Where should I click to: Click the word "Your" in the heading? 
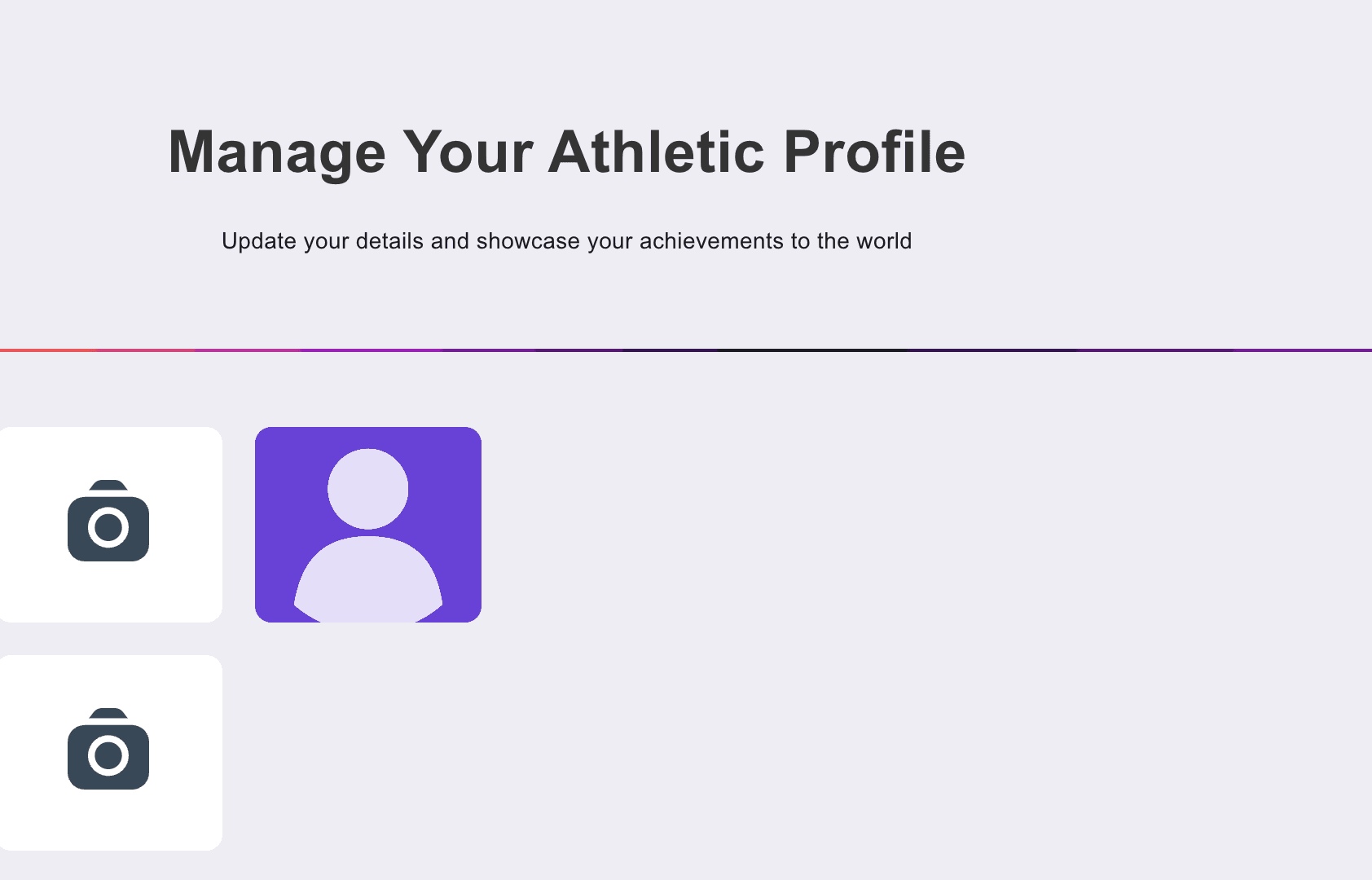[x=468, y=152]
